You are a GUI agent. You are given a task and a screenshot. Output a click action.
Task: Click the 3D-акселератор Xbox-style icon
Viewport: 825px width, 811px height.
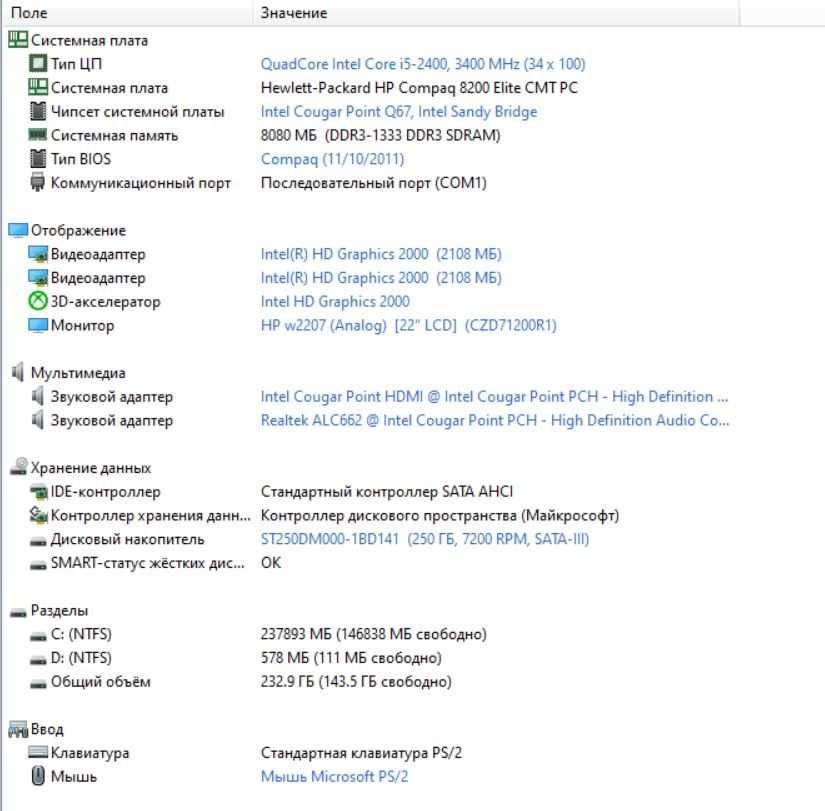coord(38,301)
